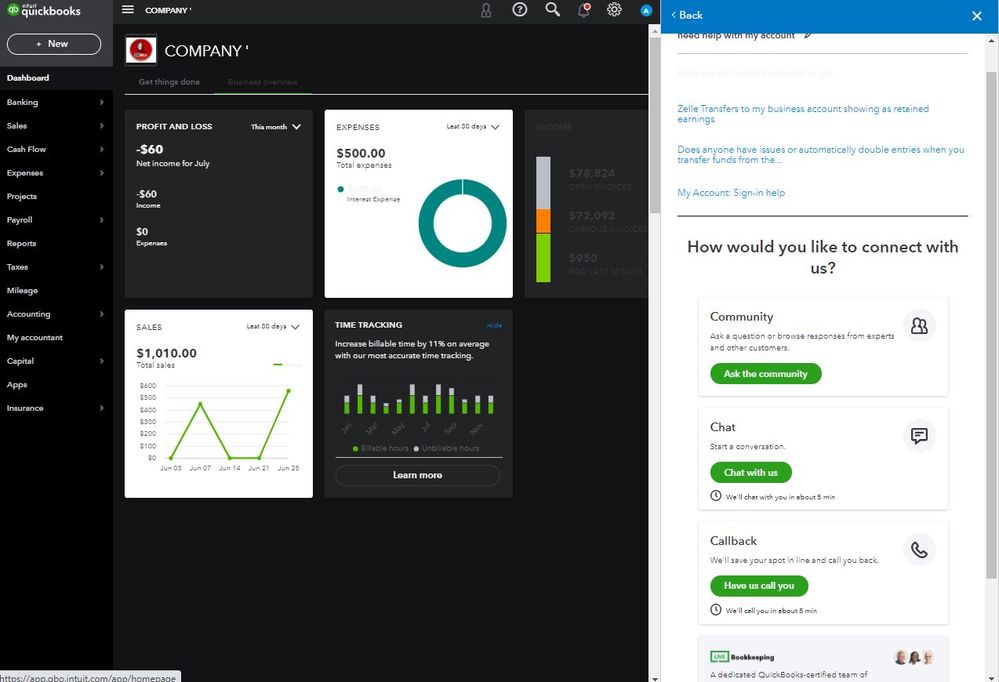Click the $1,010.00 total sales value
Screen dimensions: 999x682
[x=166, y=353]
